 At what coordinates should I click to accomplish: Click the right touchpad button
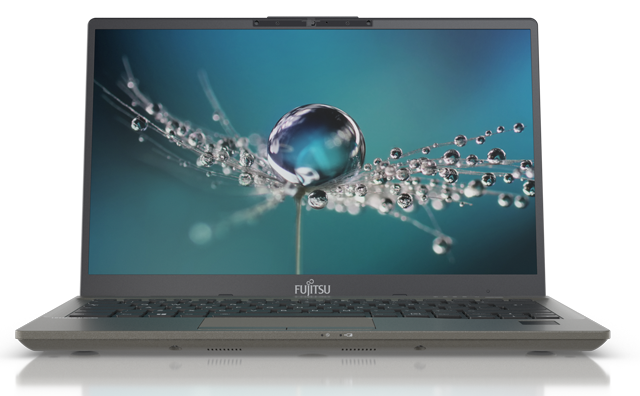(331, 327)
